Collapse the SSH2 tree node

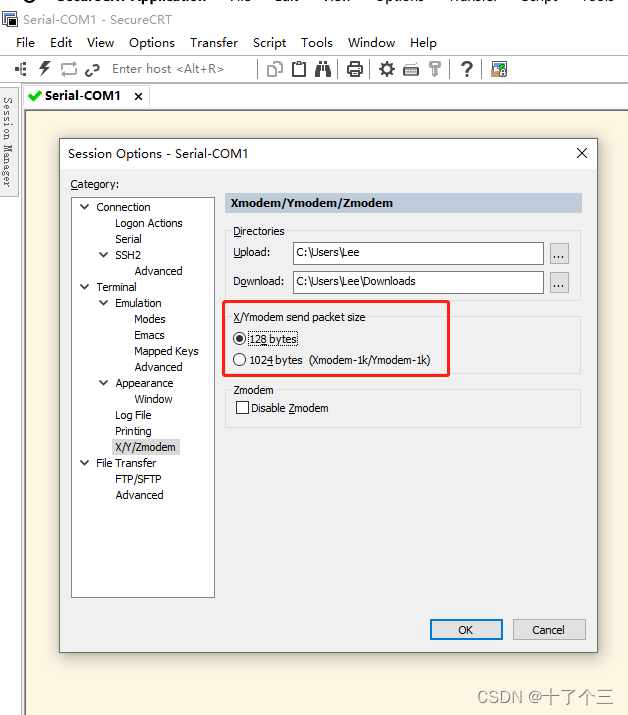click(104, 255)
